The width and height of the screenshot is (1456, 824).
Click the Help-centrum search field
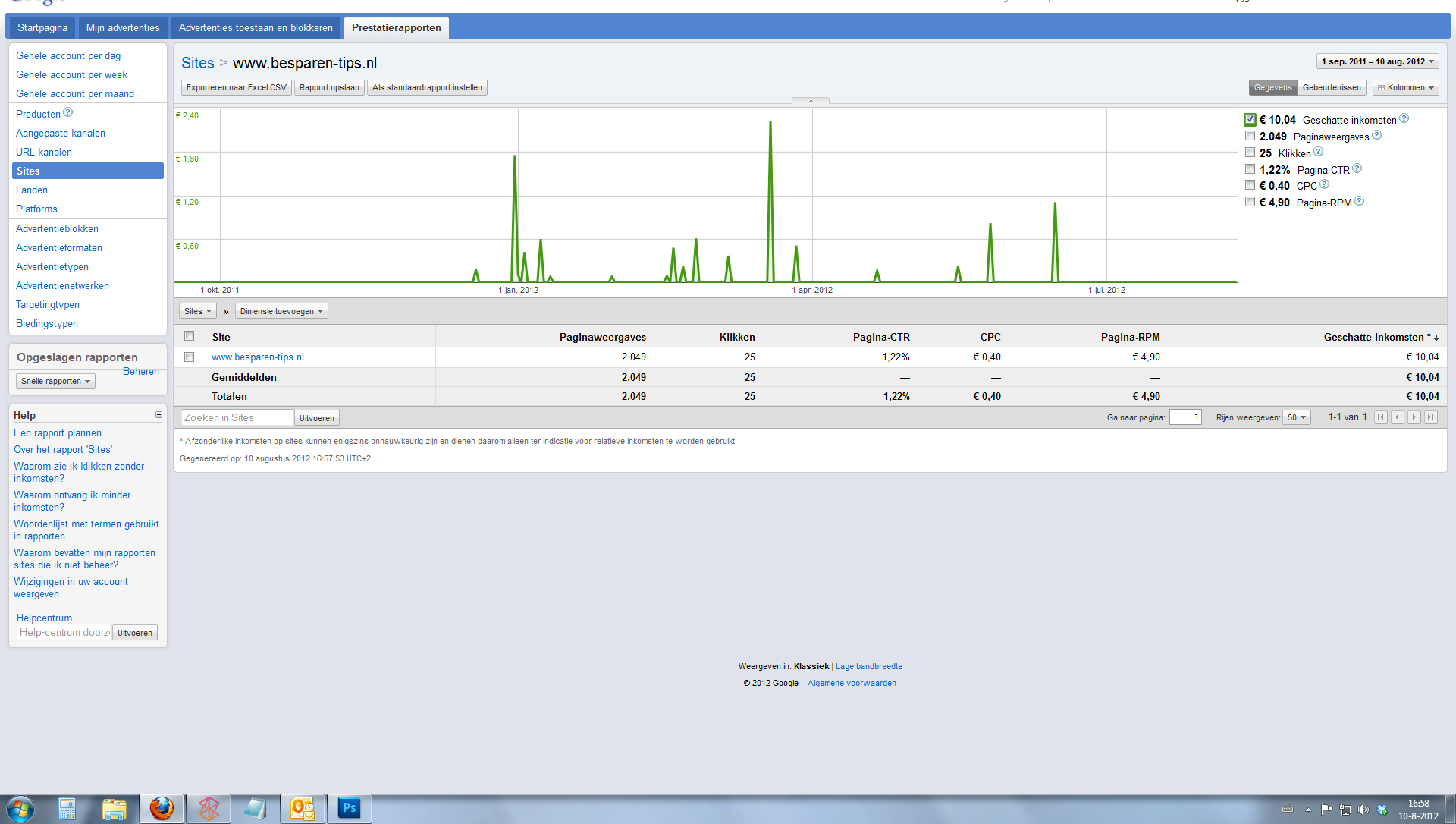point(64,633)
